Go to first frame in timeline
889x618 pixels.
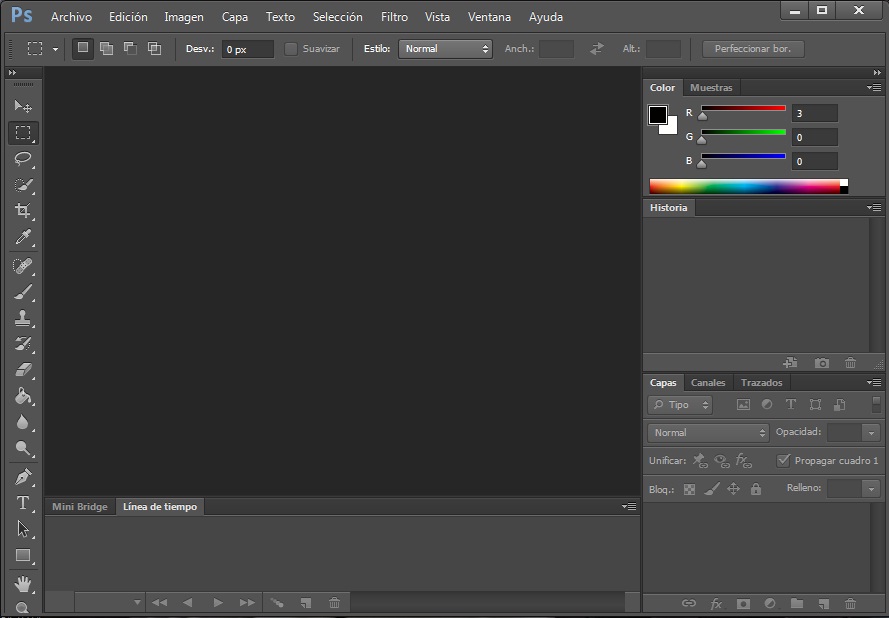click(x=159, y=603)
